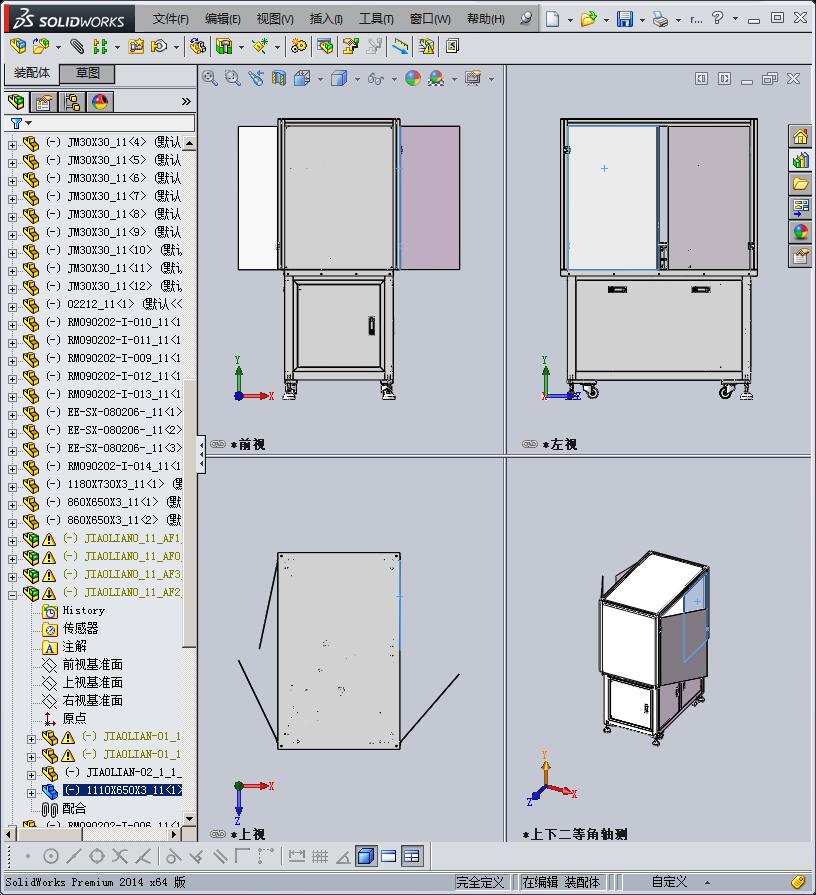Open the 文件(F) menu
816x895 pixels.
171,19
